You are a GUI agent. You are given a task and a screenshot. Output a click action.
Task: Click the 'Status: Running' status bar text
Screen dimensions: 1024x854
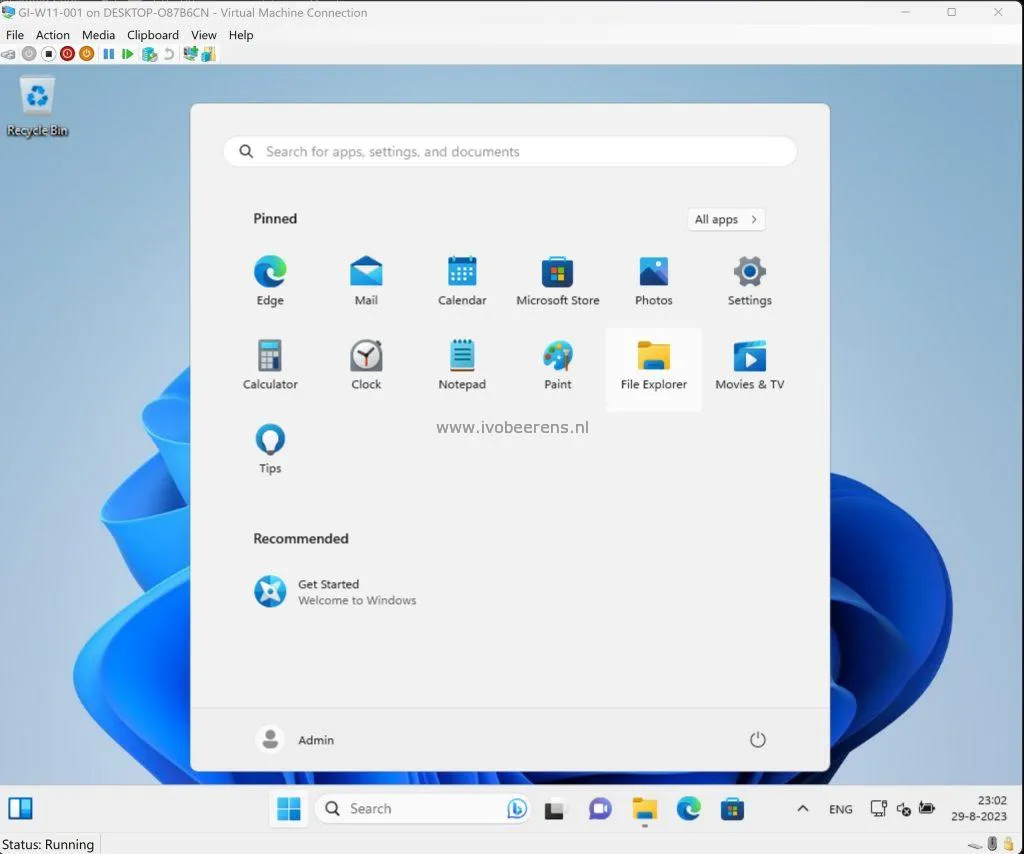[48, 844]
